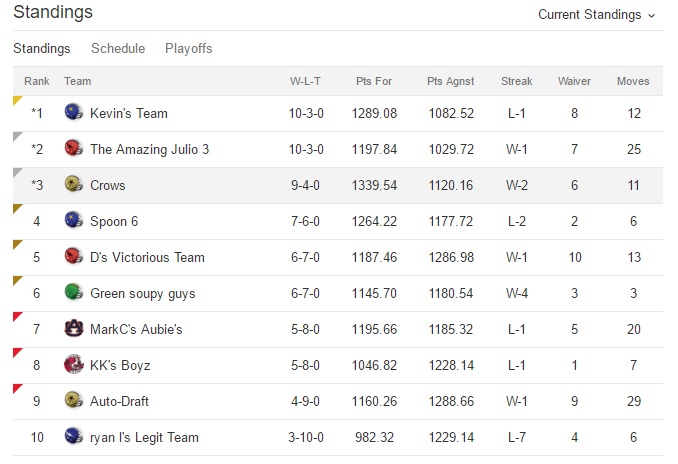Image resolution: width=678 pixels, height=464 pixels.
Task: Open Kevin's Team page link
Action: coord(129,113)
